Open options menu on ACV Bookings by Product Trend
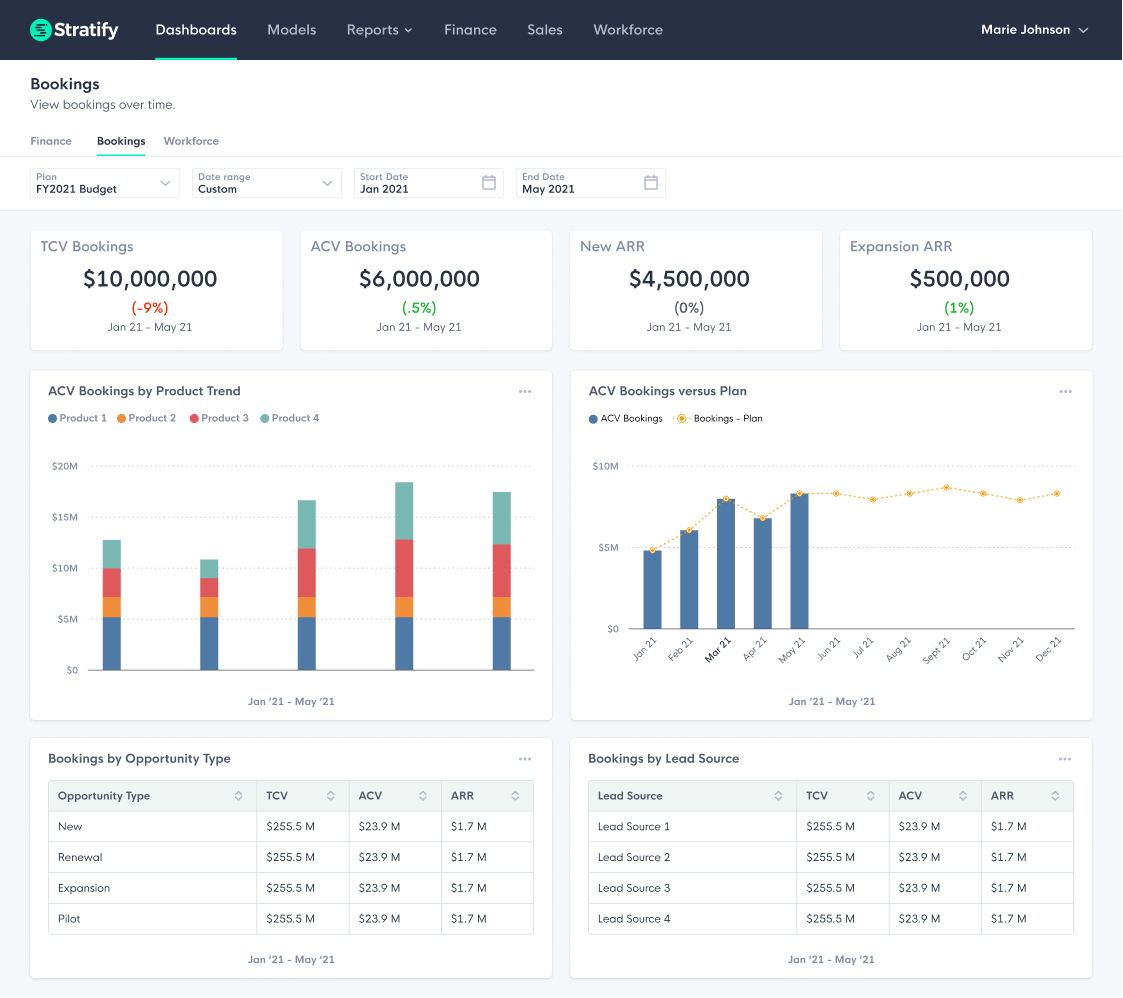 [x=525, y=392]
